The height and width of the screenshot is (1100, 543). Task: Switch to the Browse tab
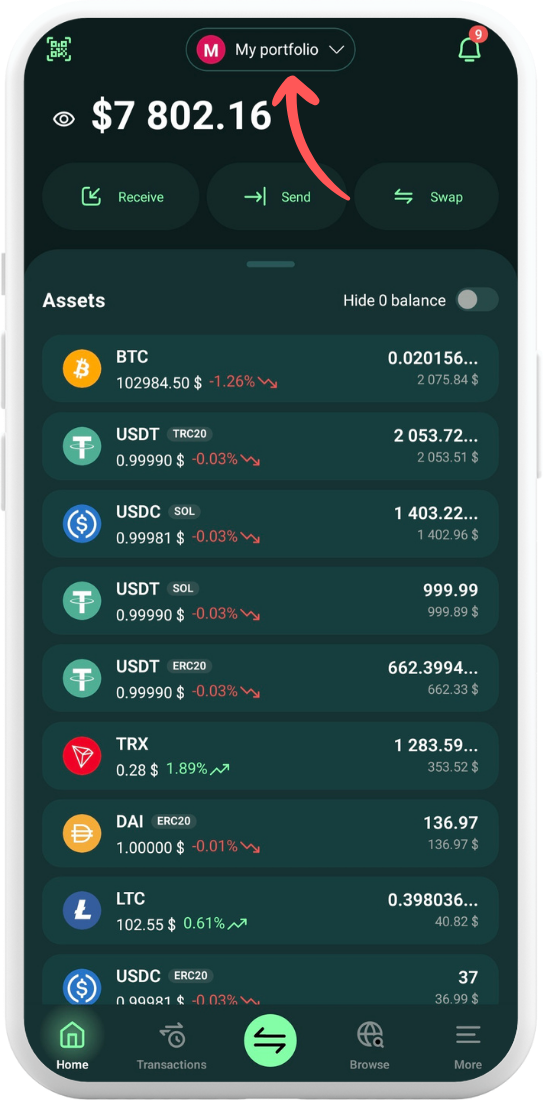(x=369, y=1045)
